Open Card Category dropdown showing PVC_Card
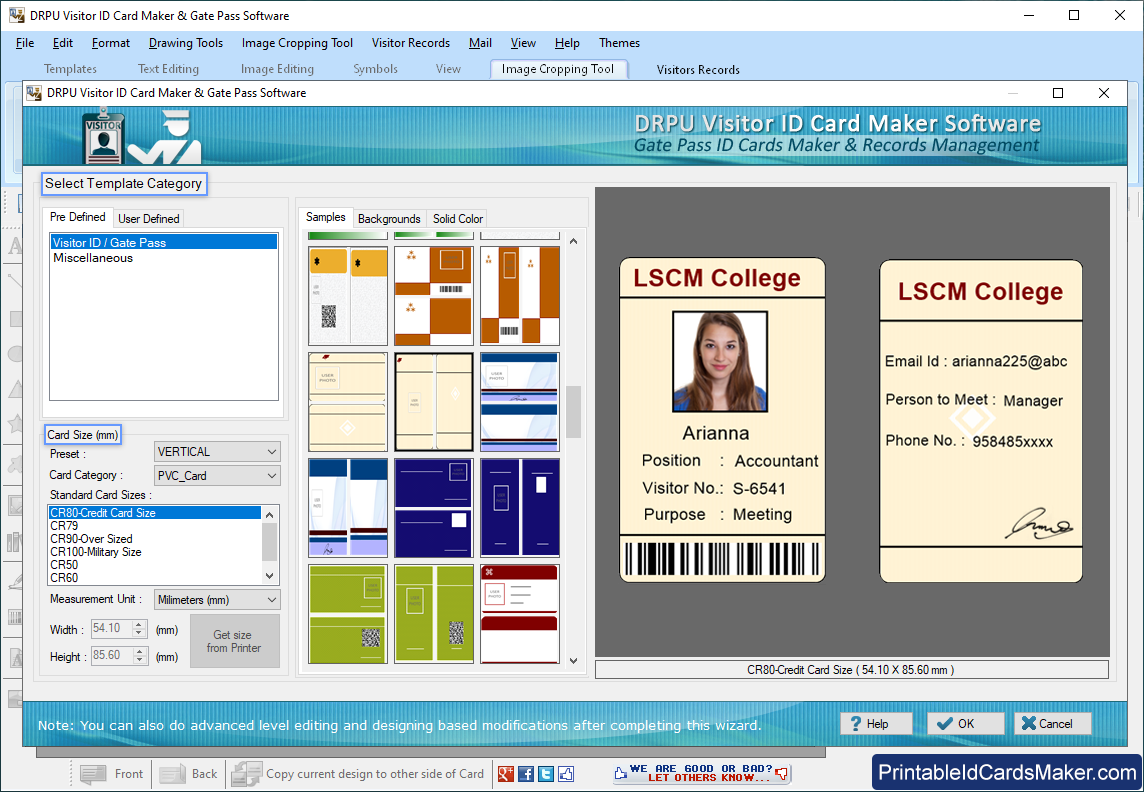Image resolution: width=1144 pixels, height=792 pixels. 217,475
